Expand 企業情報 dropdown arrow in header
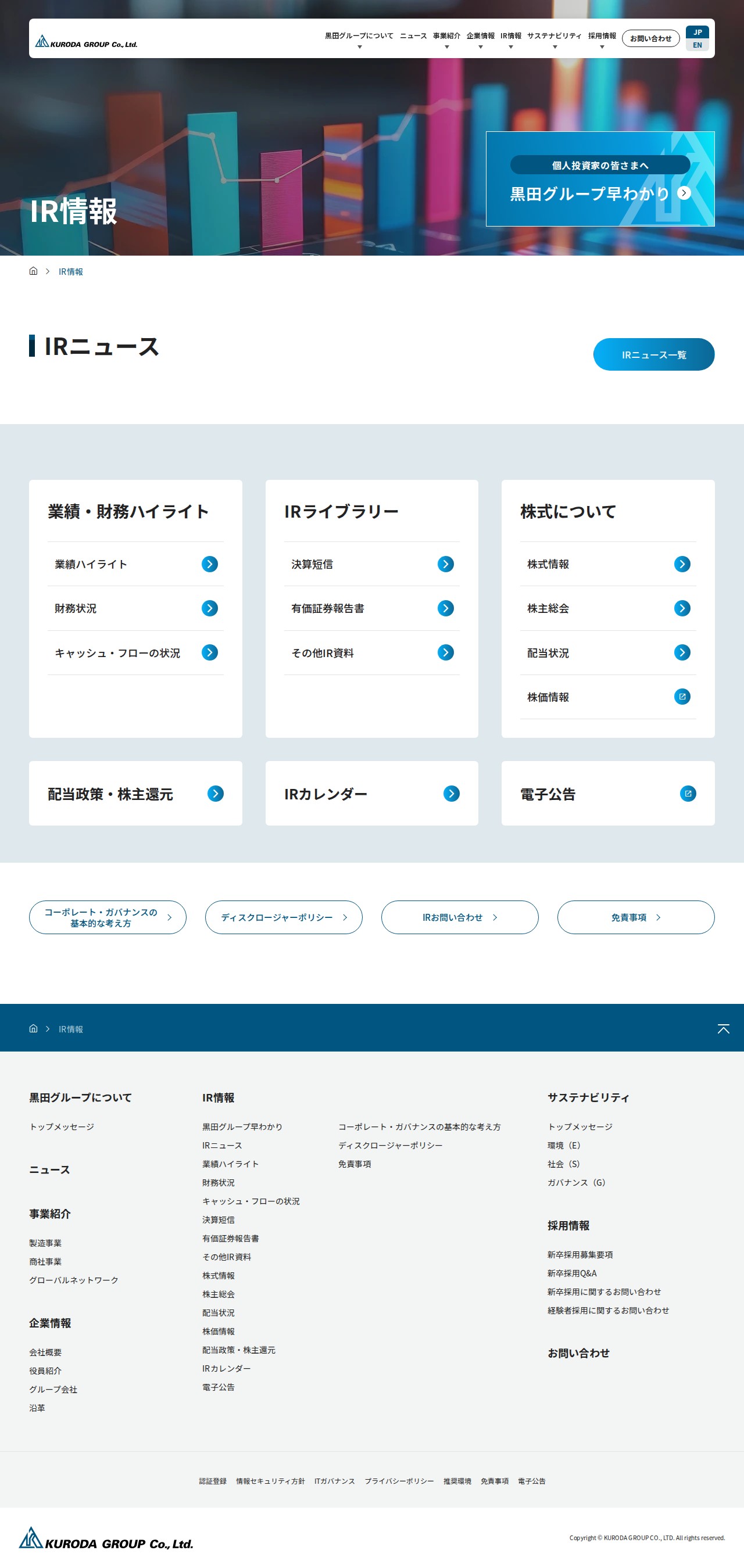 480,47
